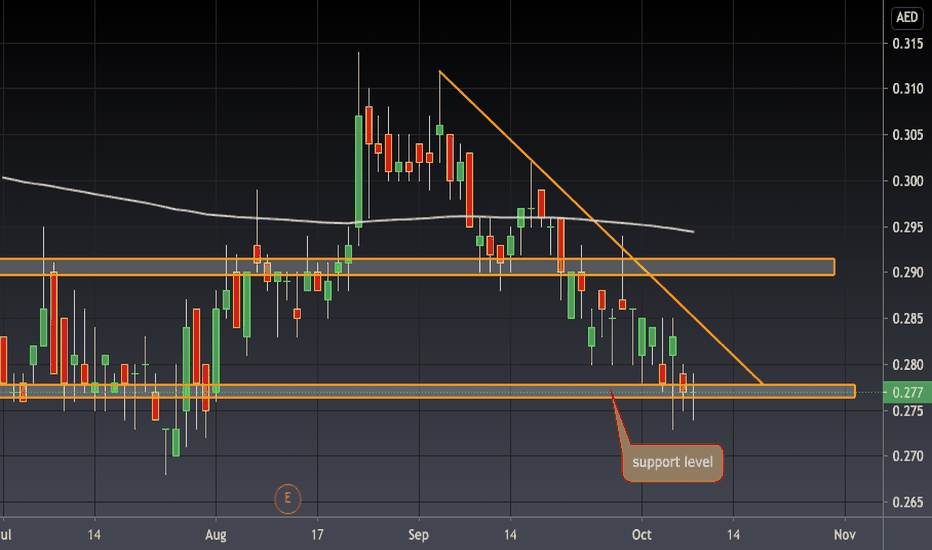Click the current price tag 0.277
Image resolution: width=932 pixels, height=550 pixels.
(907, 392)
